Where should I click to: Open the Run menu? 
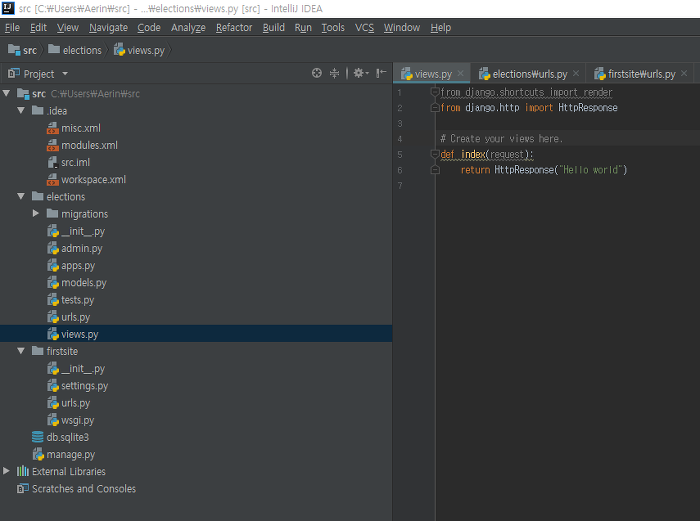click(x=303, y=28)
